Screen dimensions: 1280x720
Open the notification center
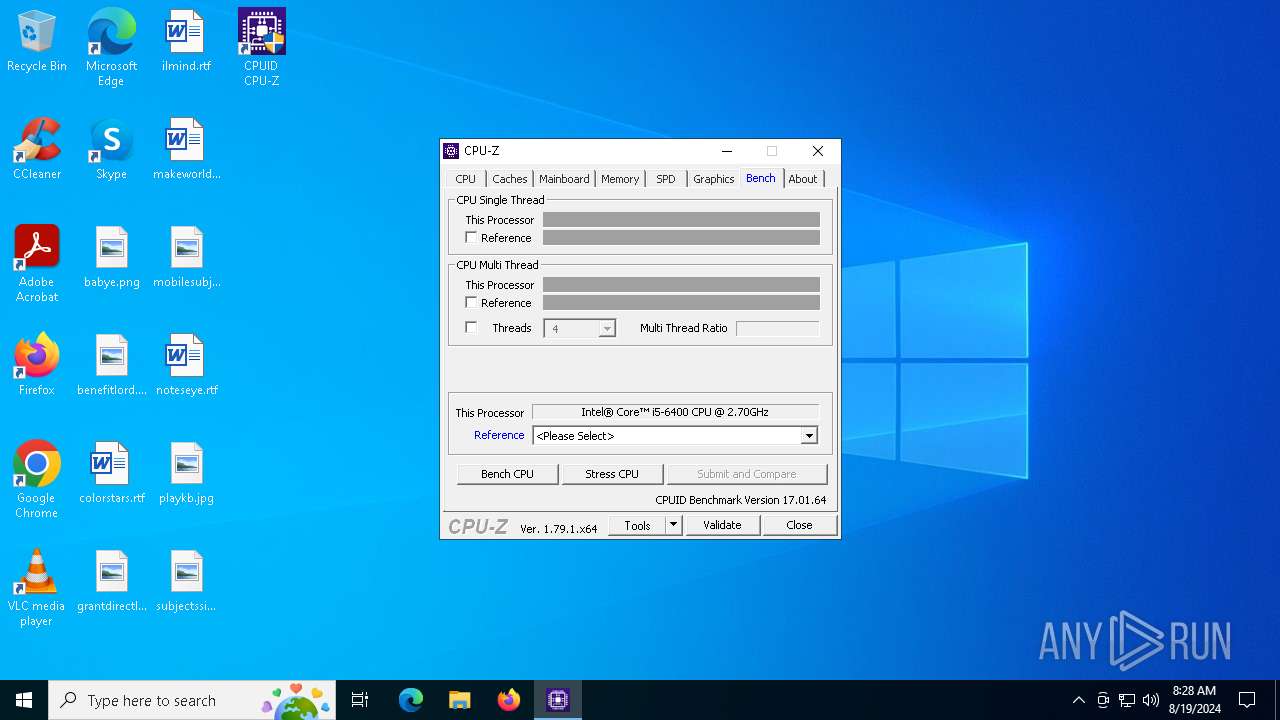point(1247,700)
